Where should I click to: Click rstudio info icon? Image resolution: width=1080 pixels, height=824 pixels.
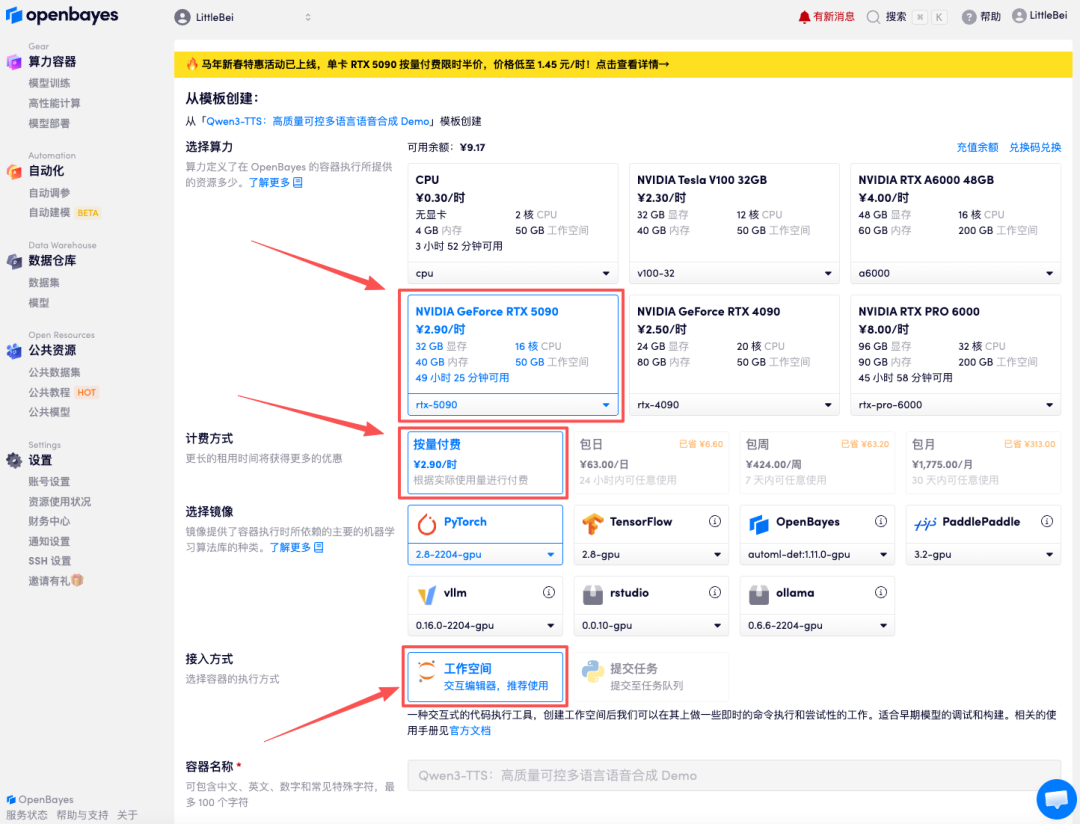click(x=715, y=593)
